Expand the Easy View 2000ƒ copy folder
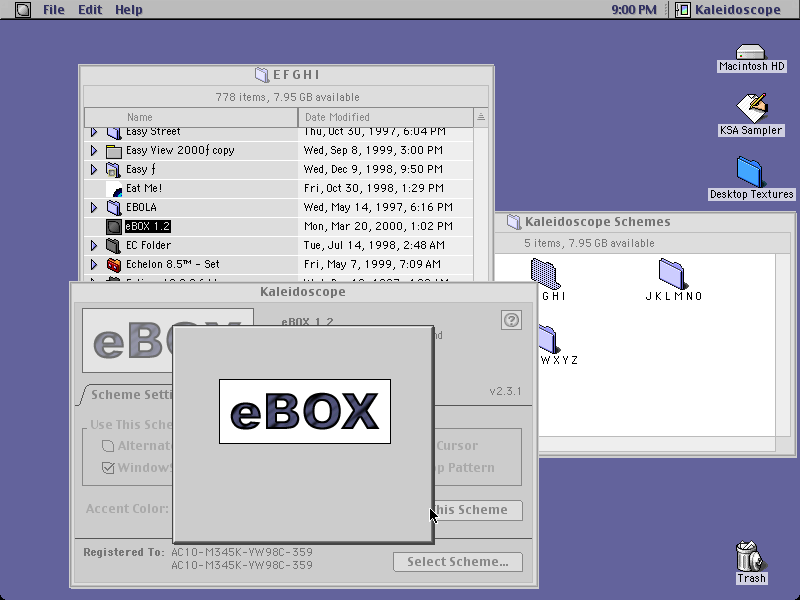The height and width of the screenshot is (600, 800). pos(94,151)
